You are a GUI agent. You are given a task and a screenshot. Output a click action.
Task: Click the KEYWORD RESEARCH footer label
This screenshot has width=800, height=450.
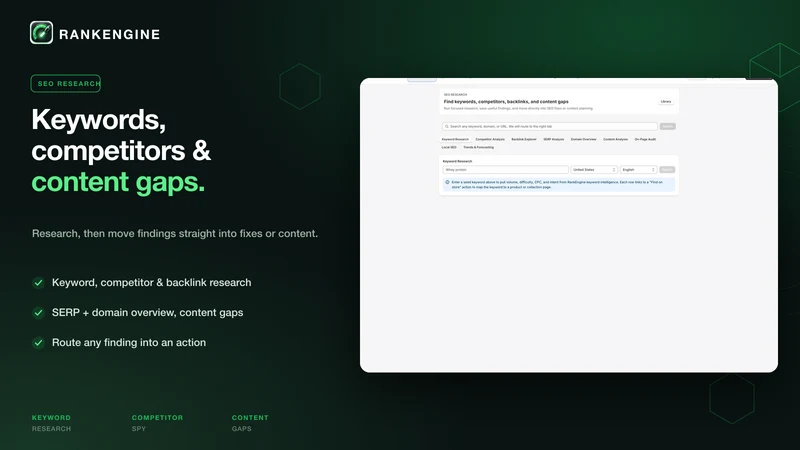pyautogui.click(x=52, y=423)
